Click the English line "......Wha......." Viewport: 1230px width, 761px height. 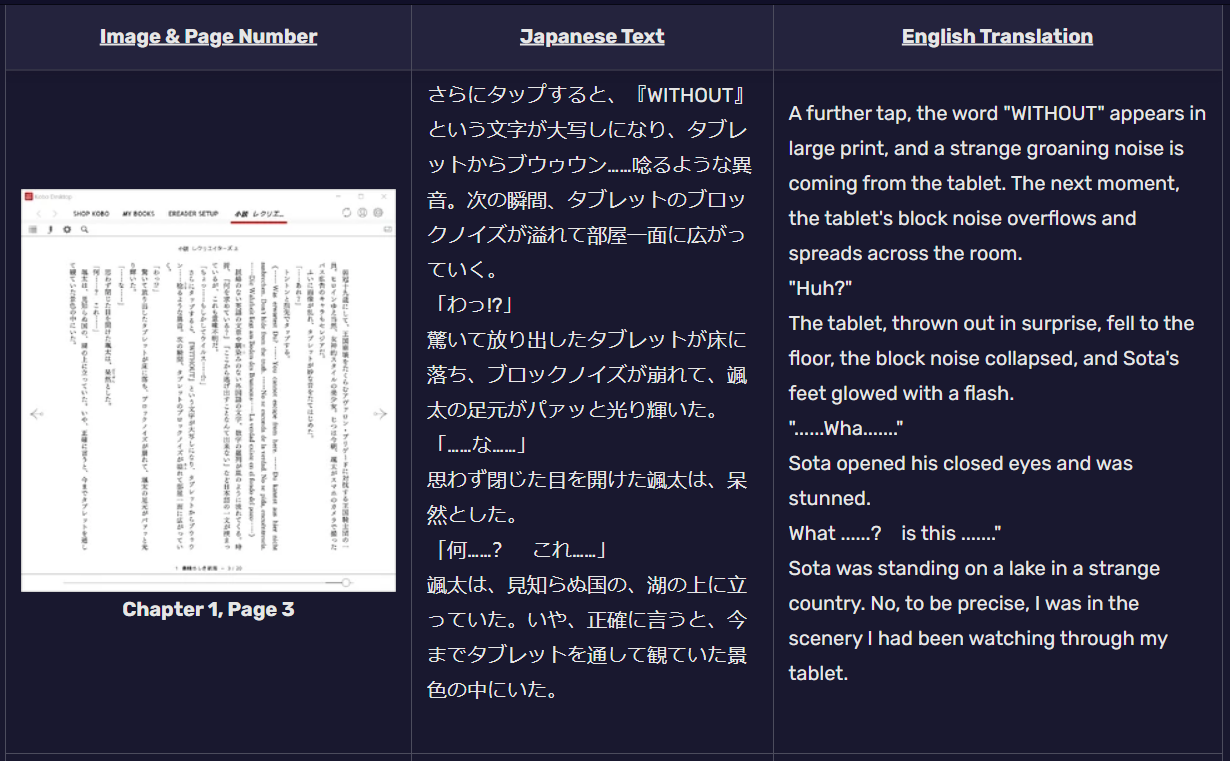(x=846, y=428)
